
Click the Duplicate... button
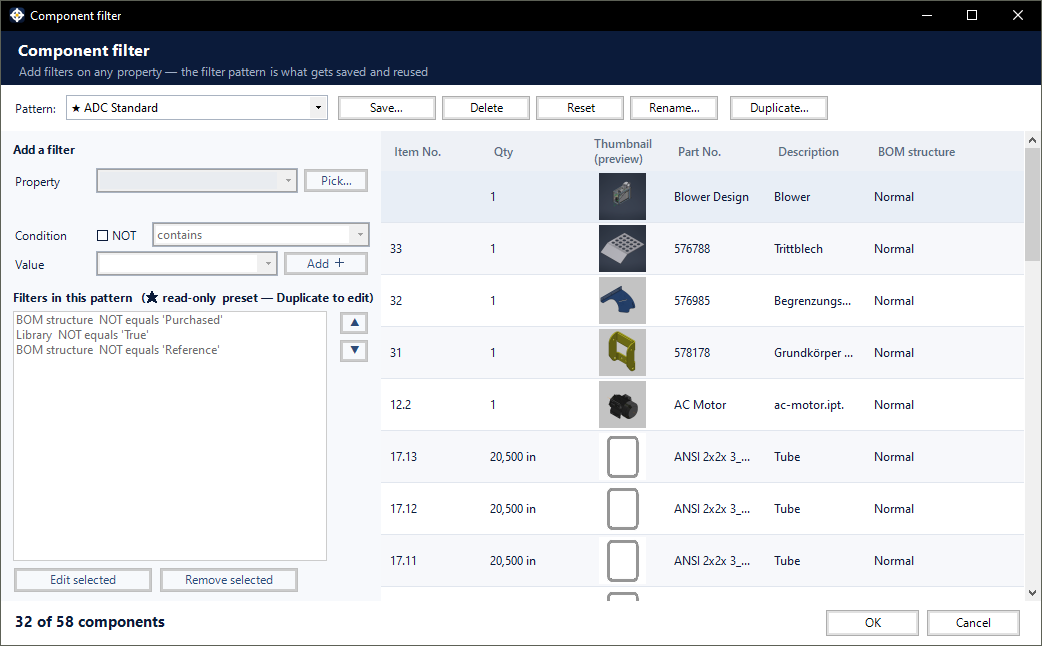[779, 108]
